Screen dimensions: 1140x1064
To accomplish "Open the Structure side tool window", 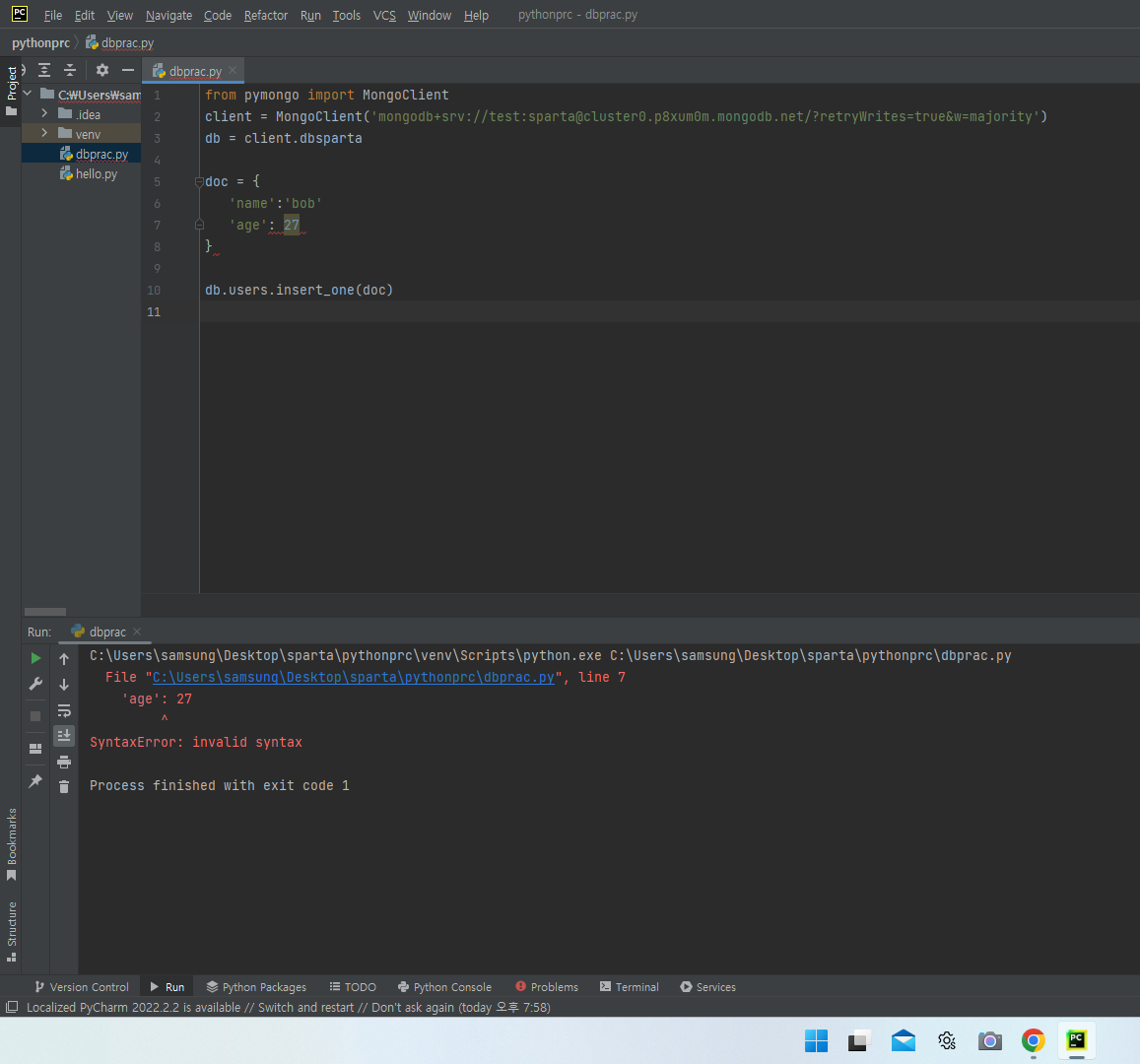I will coord(11,932).
